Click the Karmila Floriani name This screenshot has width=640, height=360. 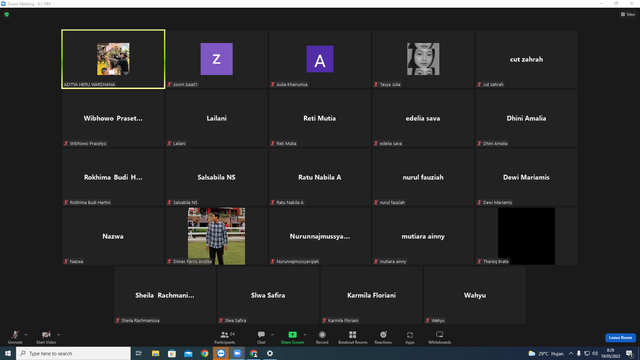(x=371, y=295)
